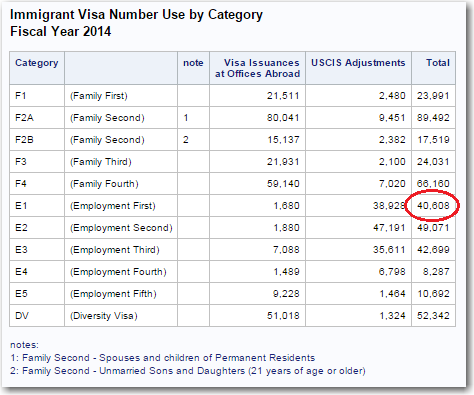The width and height of the screenshot is (474, 395).
Task: Click the F2B note number 2
Action: point(186,140)
